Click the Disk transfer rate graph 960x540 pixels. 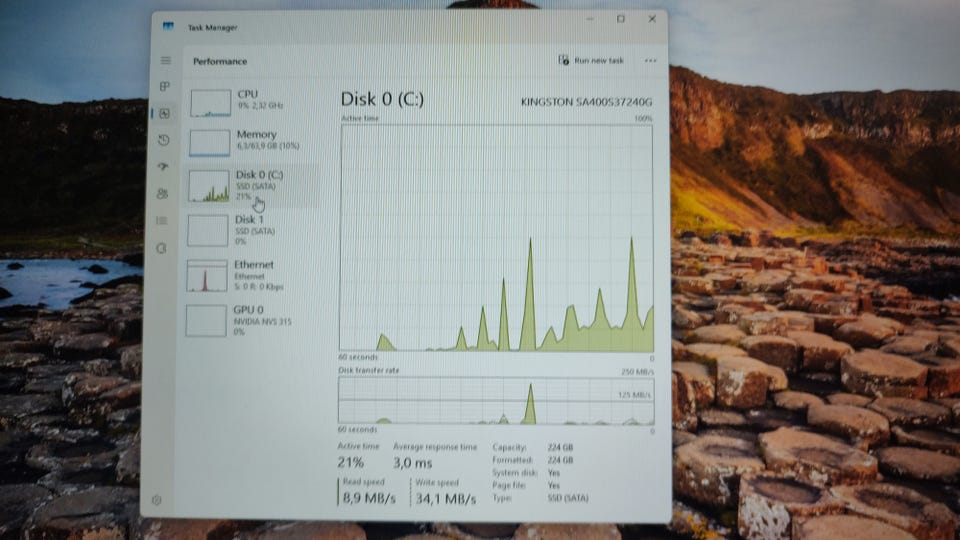coord(496,400)
